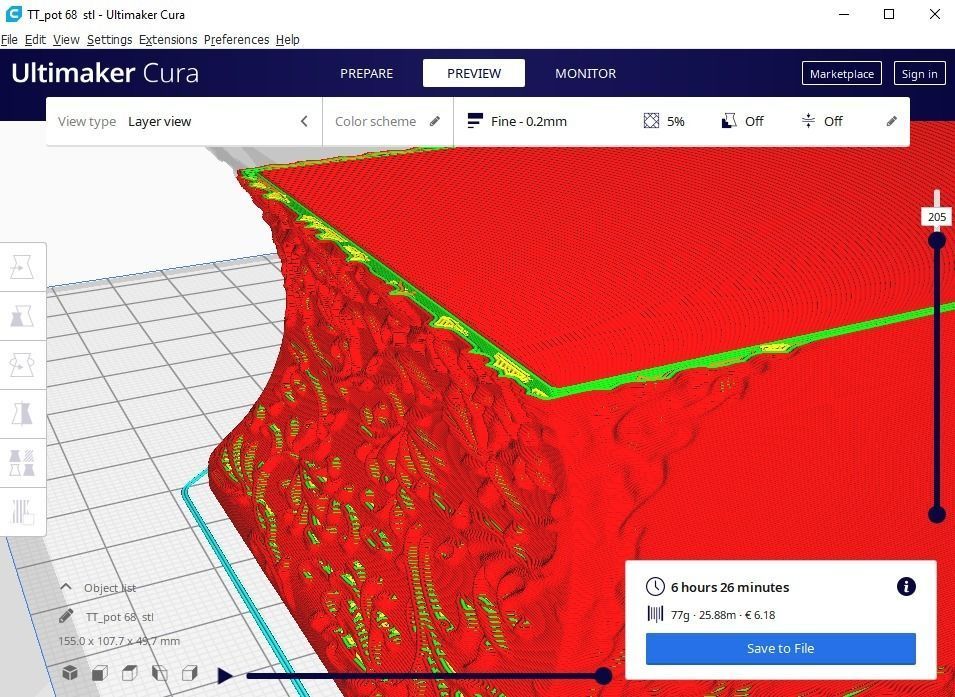Open the Help menu

tap(287, 40)
